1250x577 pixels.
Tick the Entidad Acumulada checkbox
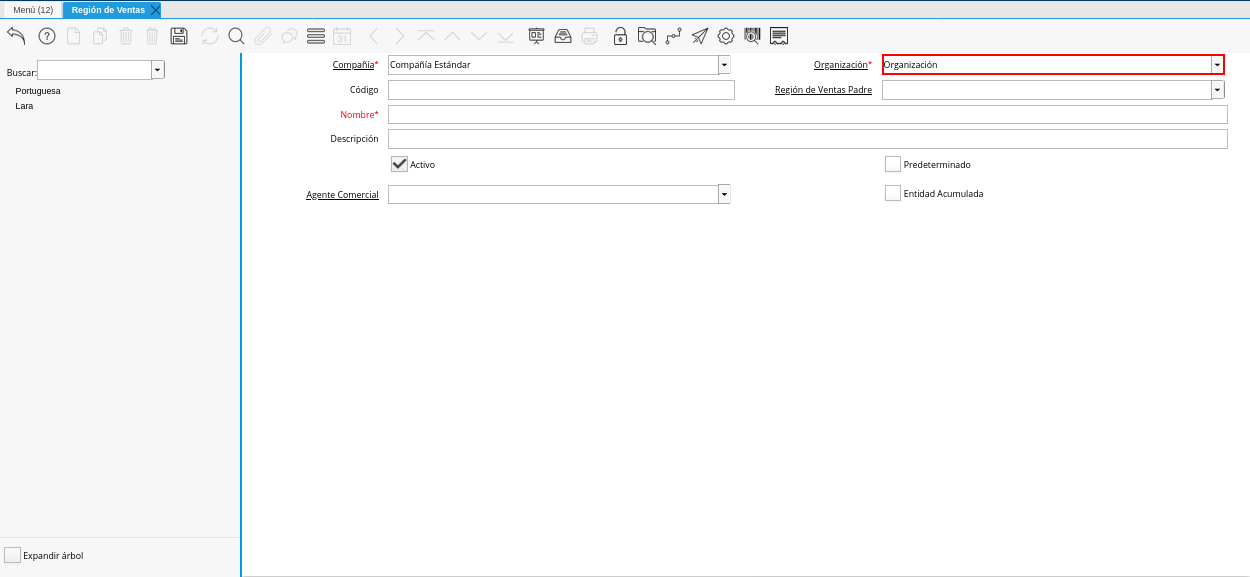pyautogui.click(x=893, y=193)
